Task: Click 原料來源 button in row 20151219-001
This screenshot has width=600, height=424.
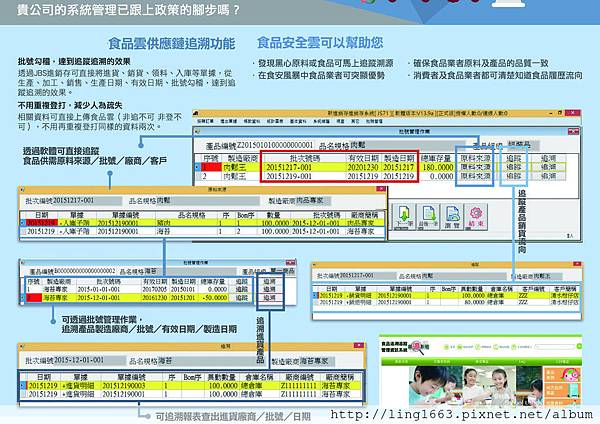Action: click(x=475, y=176)
